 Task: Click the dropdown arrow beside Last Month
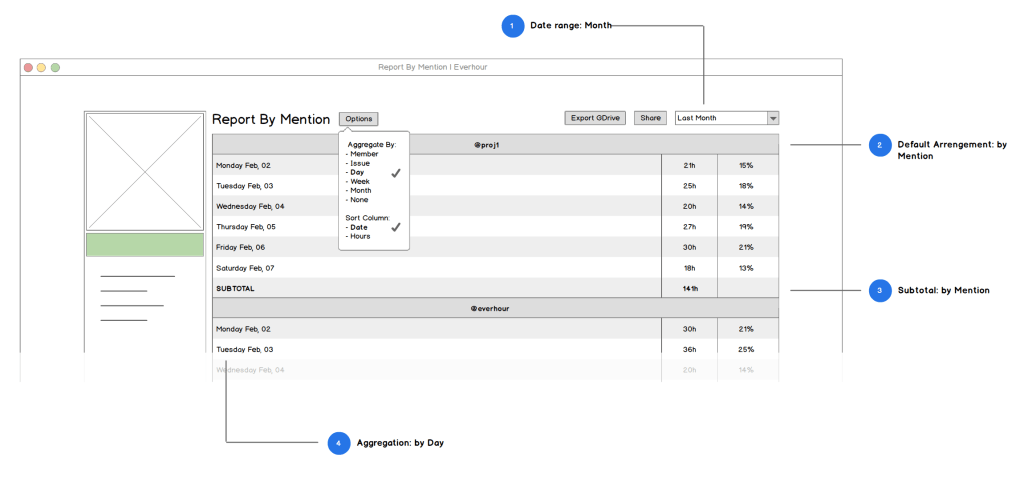click(x=773, y=118)
